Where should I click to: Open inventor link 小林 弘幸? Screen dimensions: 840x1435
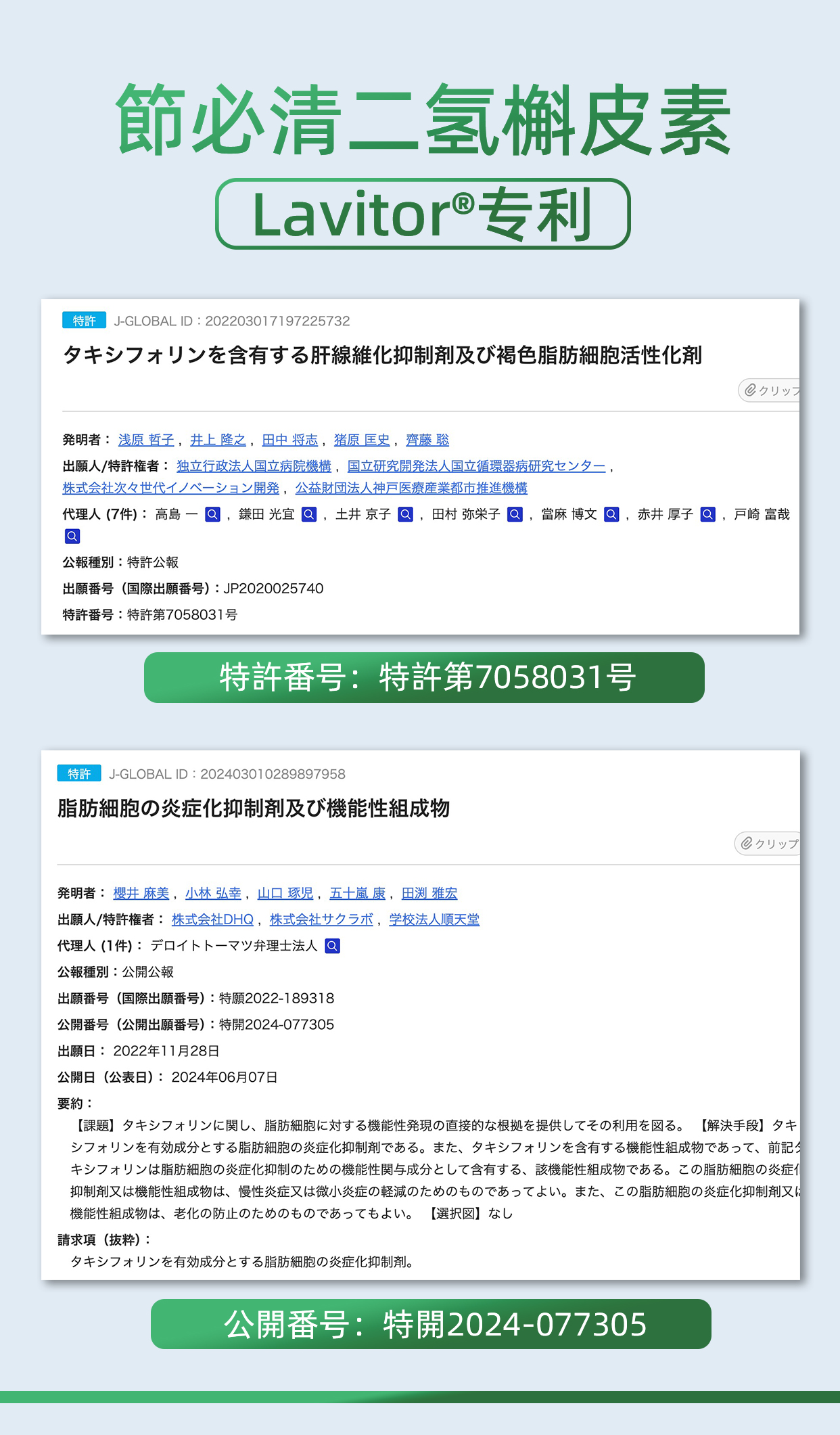click(213, 893)
